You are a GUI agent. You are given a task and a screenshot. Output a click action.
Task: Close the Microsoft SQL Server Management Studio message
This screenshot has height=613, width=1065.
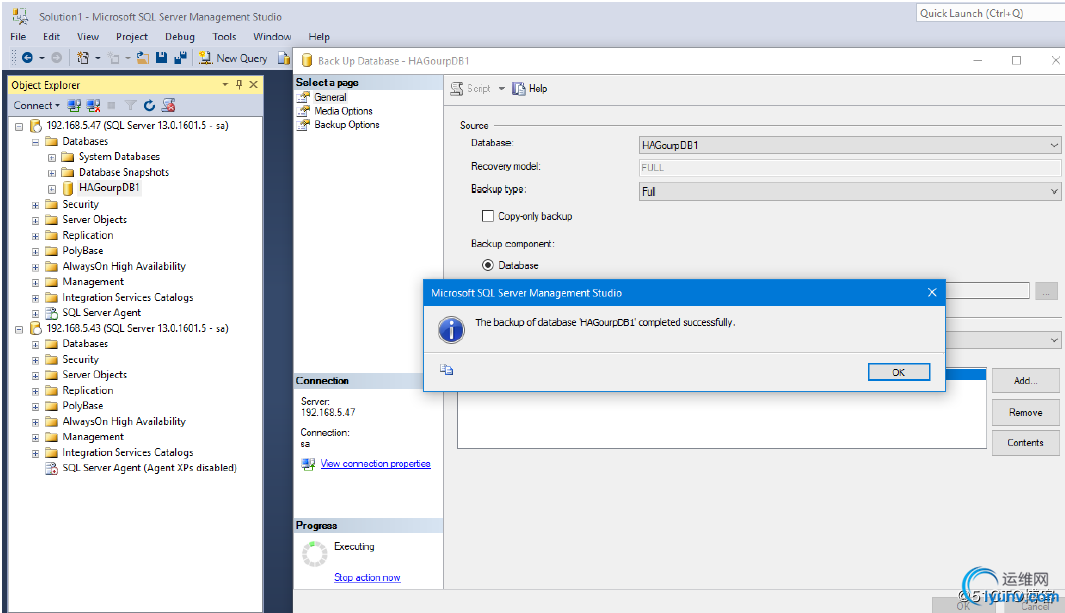932,293
